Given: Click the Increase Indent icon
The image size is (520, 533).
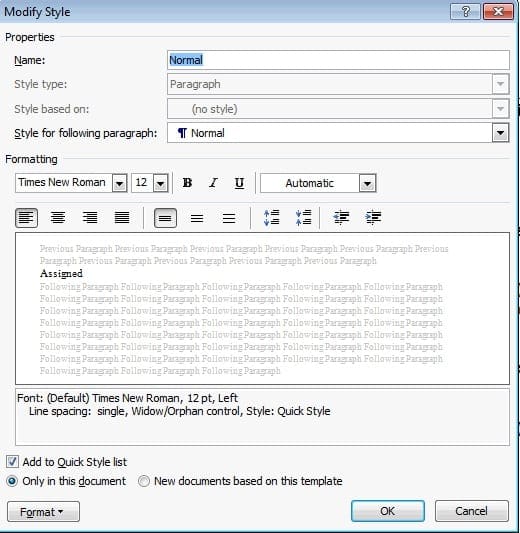Looking at the screenshot, I should click(x=373, y=218).
